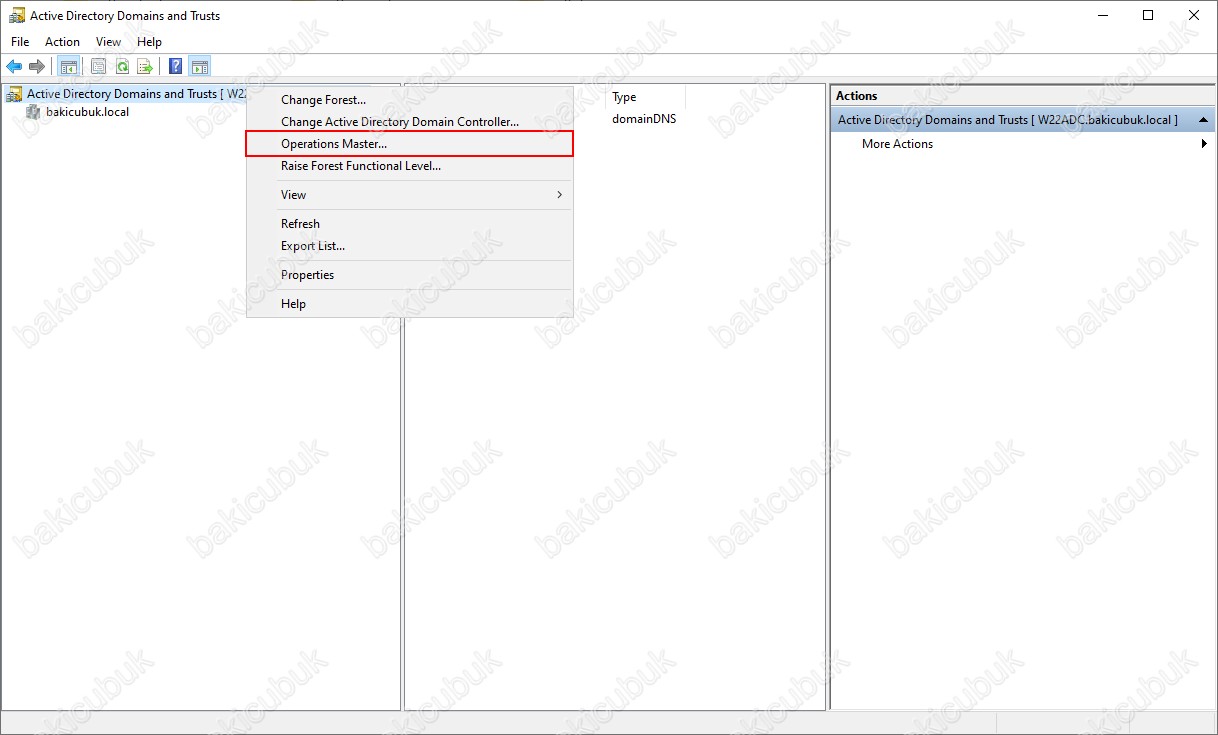1218x735 pixels.
Task: Click the Type column header
Action: coord(646,97)
